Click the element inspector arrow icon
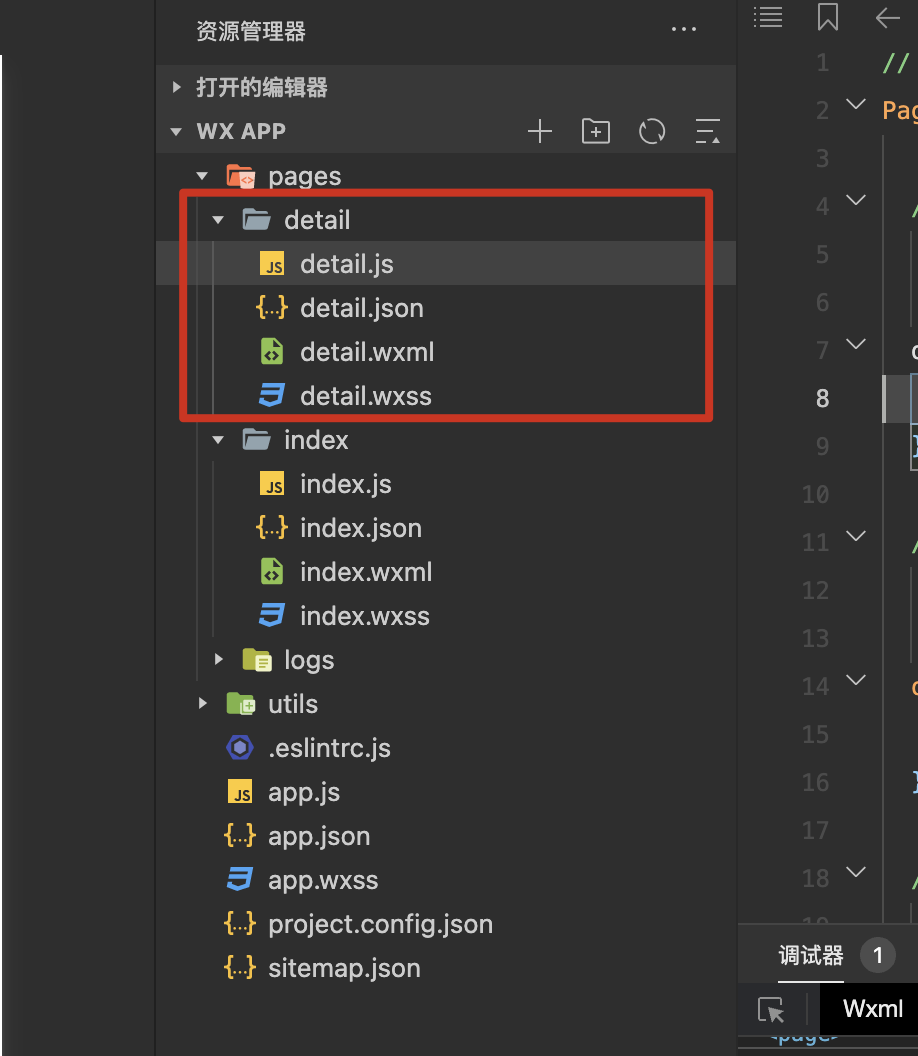918x1056 pixels. pos(771,1010)
